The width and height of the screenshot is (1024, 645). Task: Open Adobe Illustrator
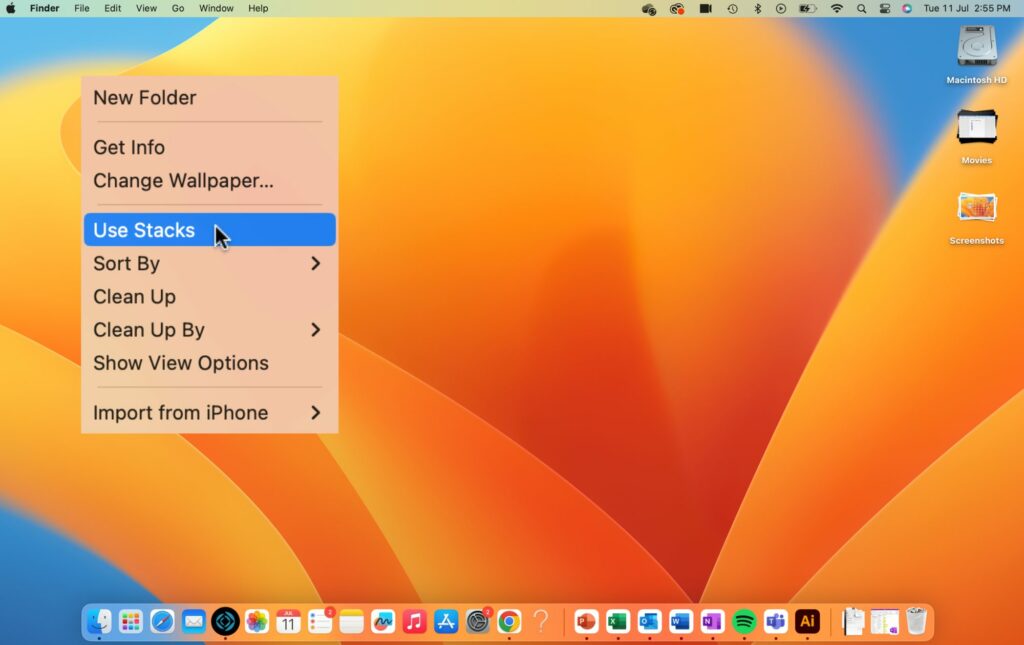(x=808, y=621)
